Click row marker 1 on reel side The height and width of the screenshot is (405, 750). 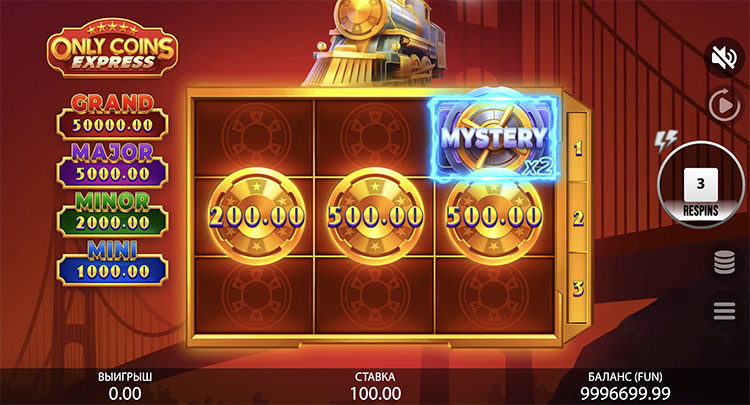(578, 149)
